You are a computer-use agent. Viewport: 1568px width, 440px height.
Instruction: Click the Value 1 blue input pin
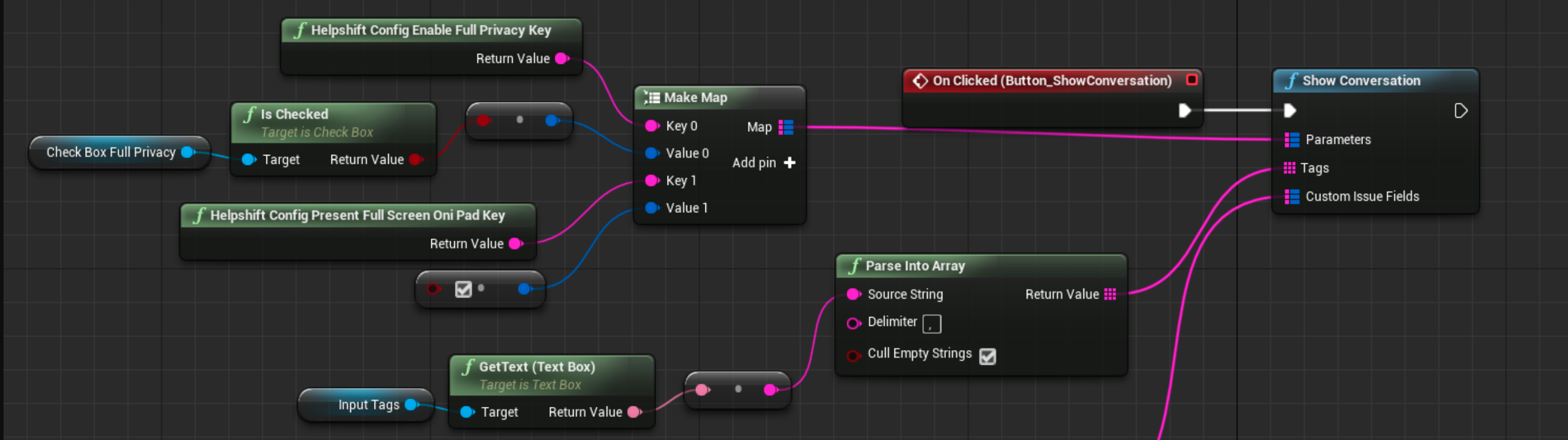tap(651, 208)
